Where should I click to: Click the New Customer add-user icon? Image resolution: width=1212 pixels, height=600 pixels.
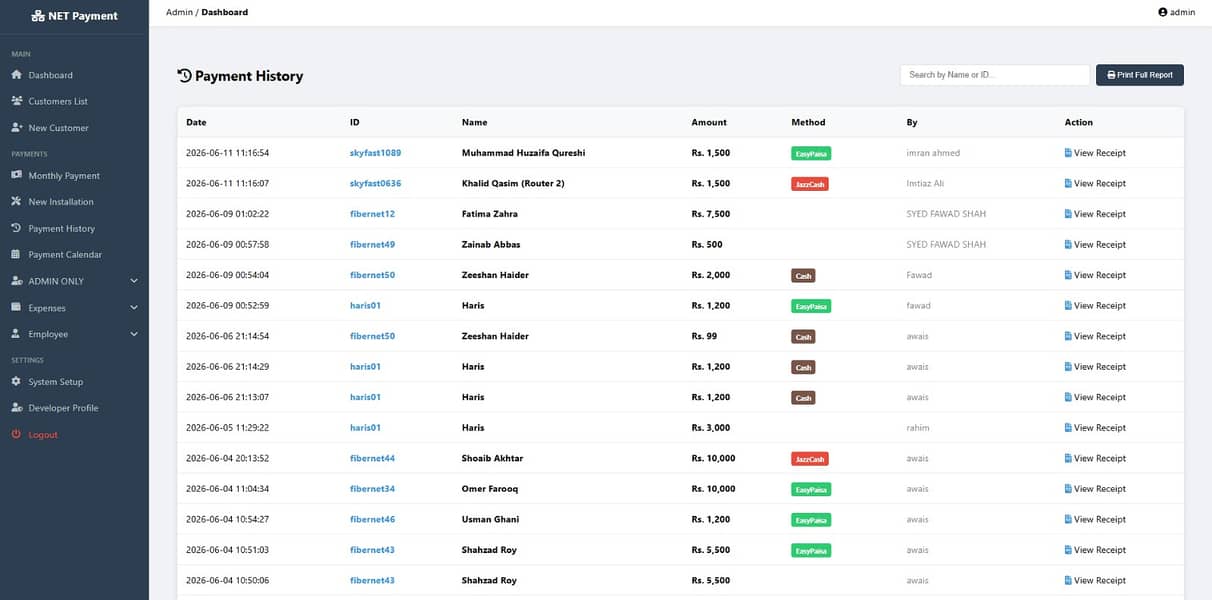coord(17,128)
